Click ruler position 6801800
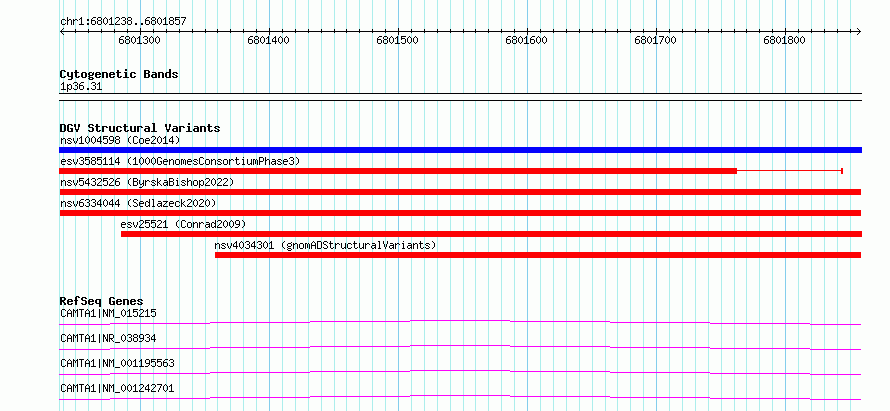 click(x=784, y=40)
